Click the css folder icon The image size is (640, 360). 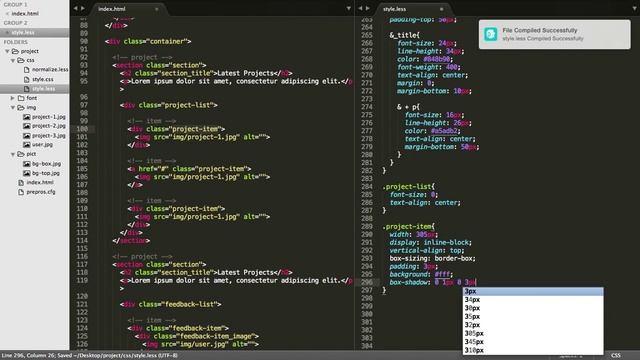pyautogui.click(x=21, y=60)
